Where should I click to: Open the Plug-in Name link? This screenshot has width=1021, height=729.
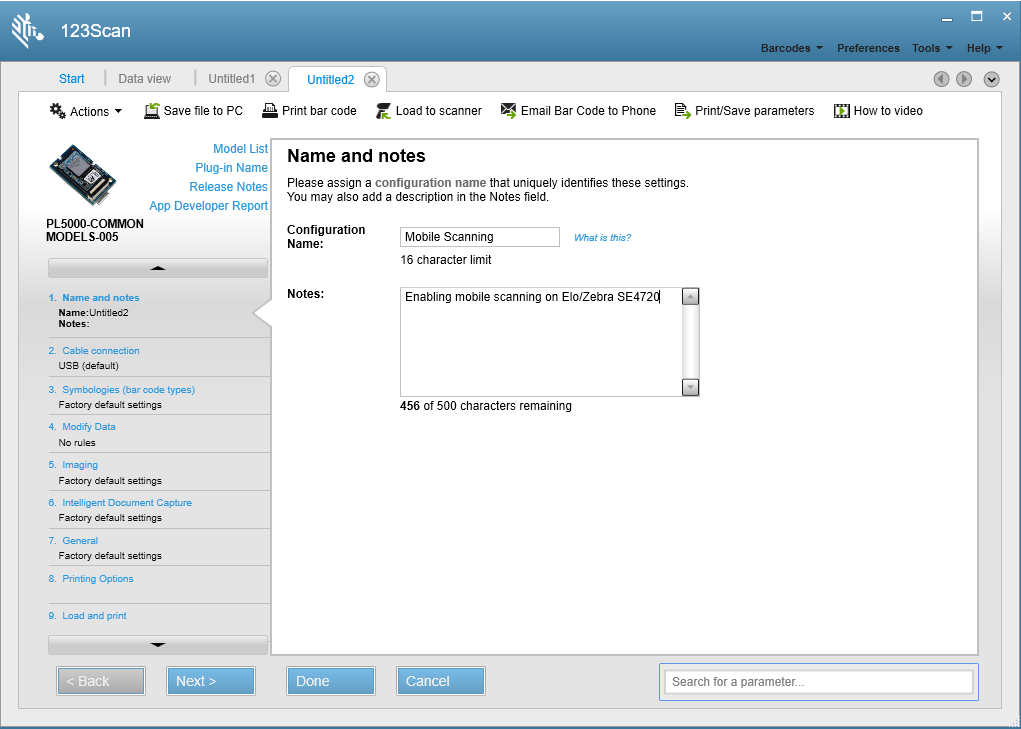coord(231,167)
